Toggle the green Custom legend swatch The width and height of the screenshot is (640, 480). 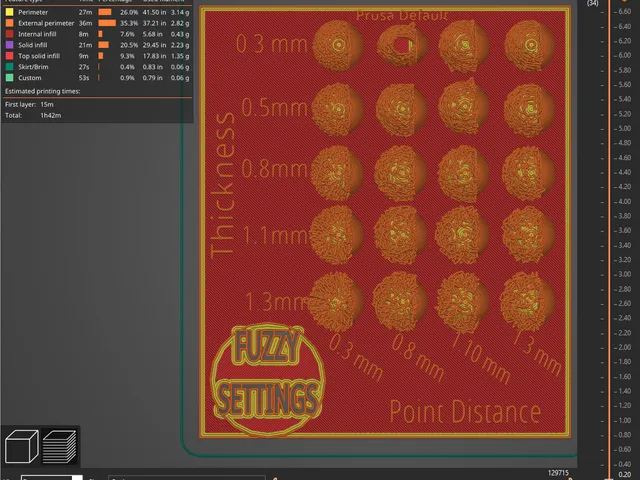point(9,78)
